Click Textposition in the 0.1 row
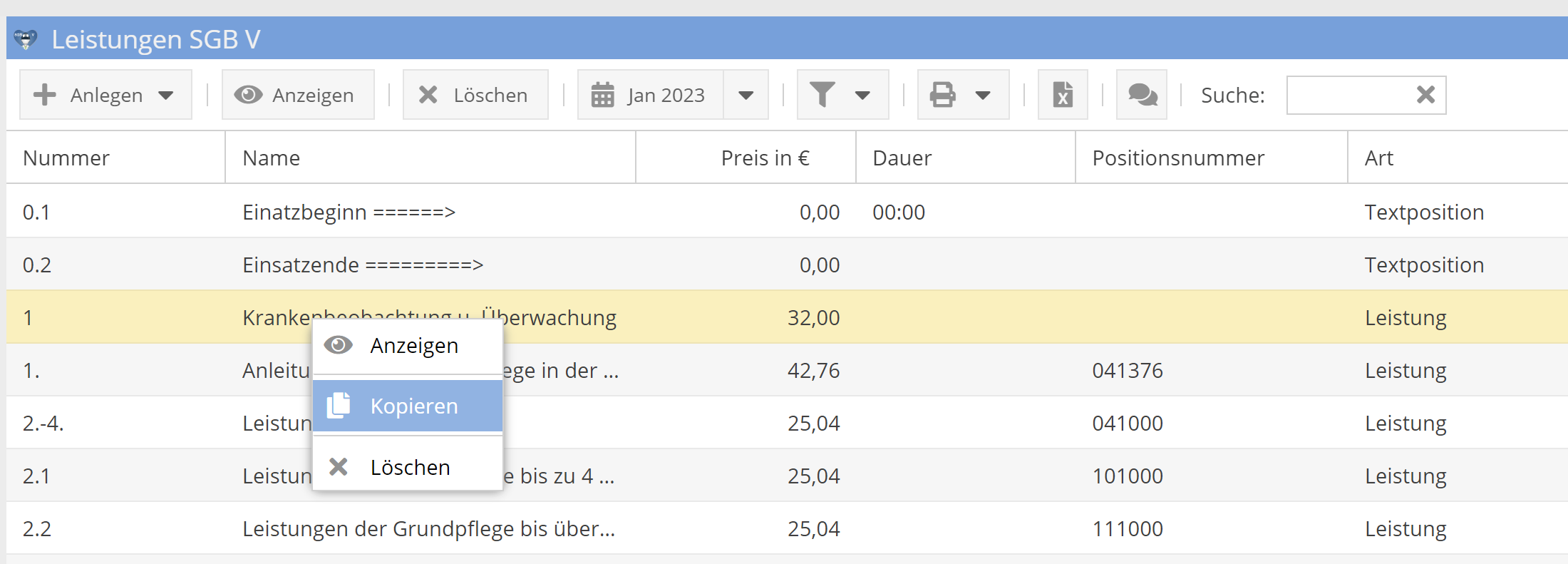This screenshot has width=1568, height=564. [x=1424, y=212]
